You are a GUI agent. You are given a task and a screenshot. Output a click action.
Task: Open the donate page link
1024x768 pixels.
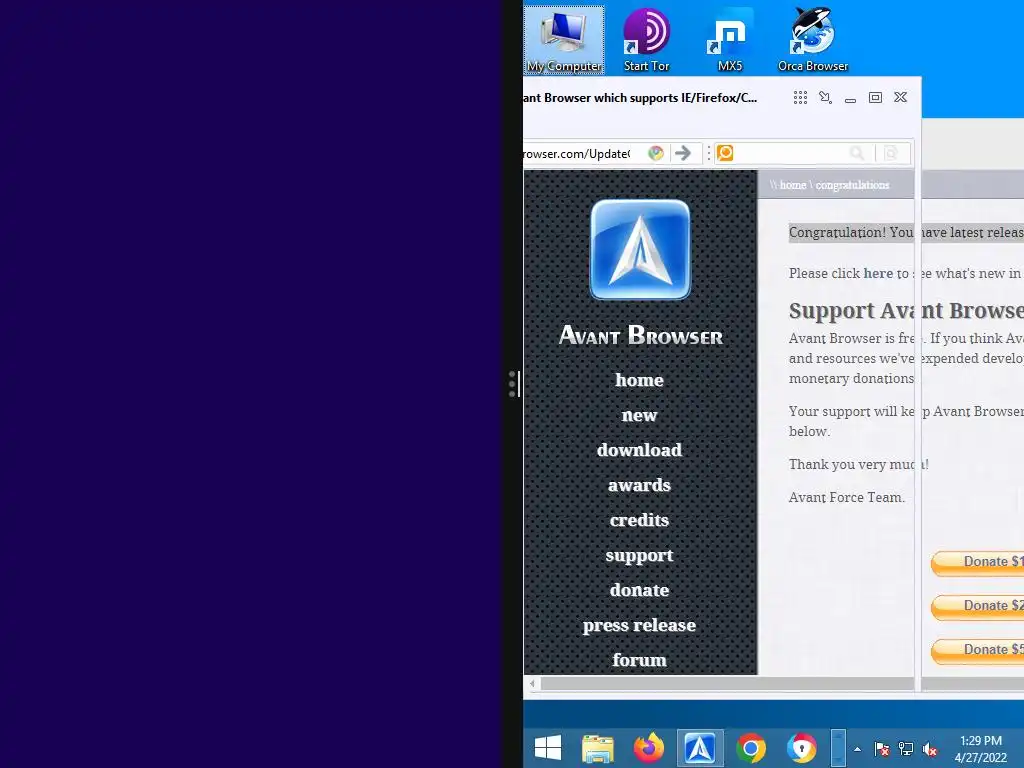pyautogui.click(x=639, y=590)
